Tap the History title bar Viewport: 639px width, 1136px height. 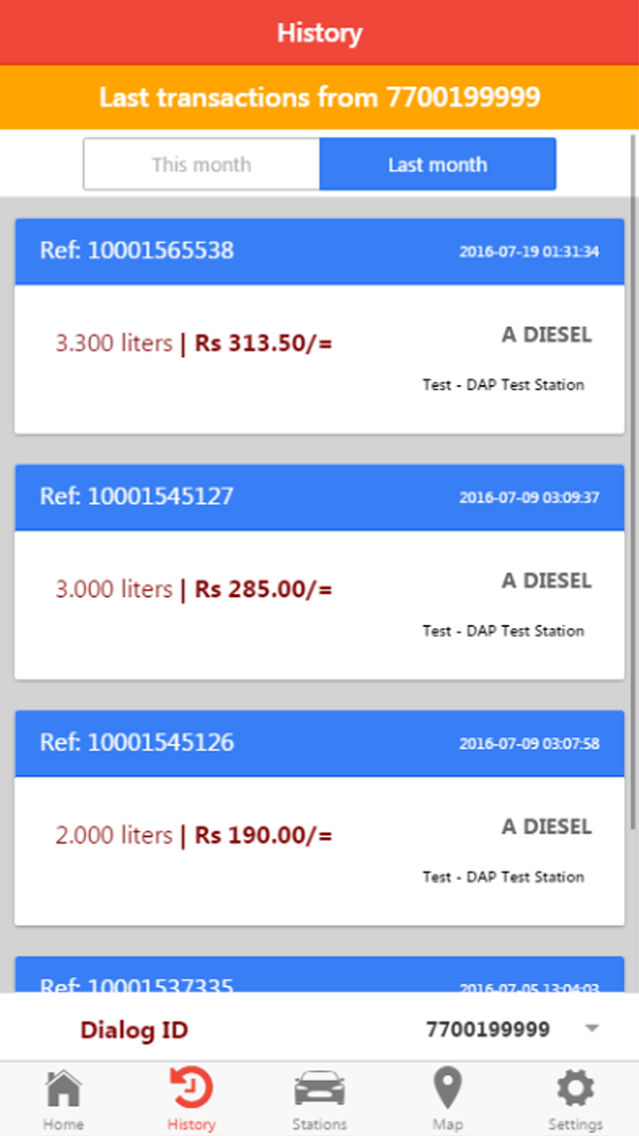coord(320,33)
